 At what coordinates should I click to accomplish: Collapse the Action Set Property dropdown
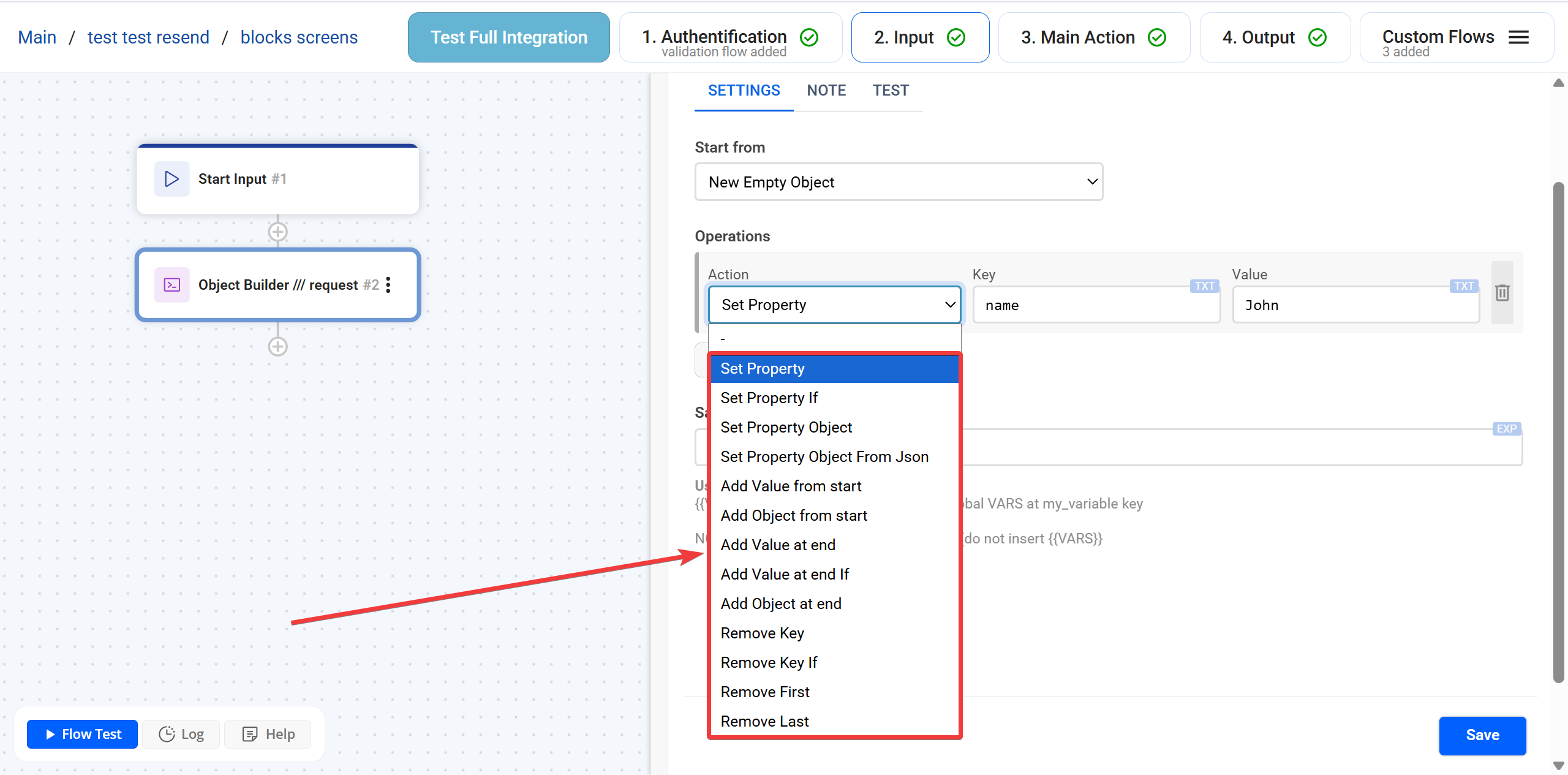(834, 304)
